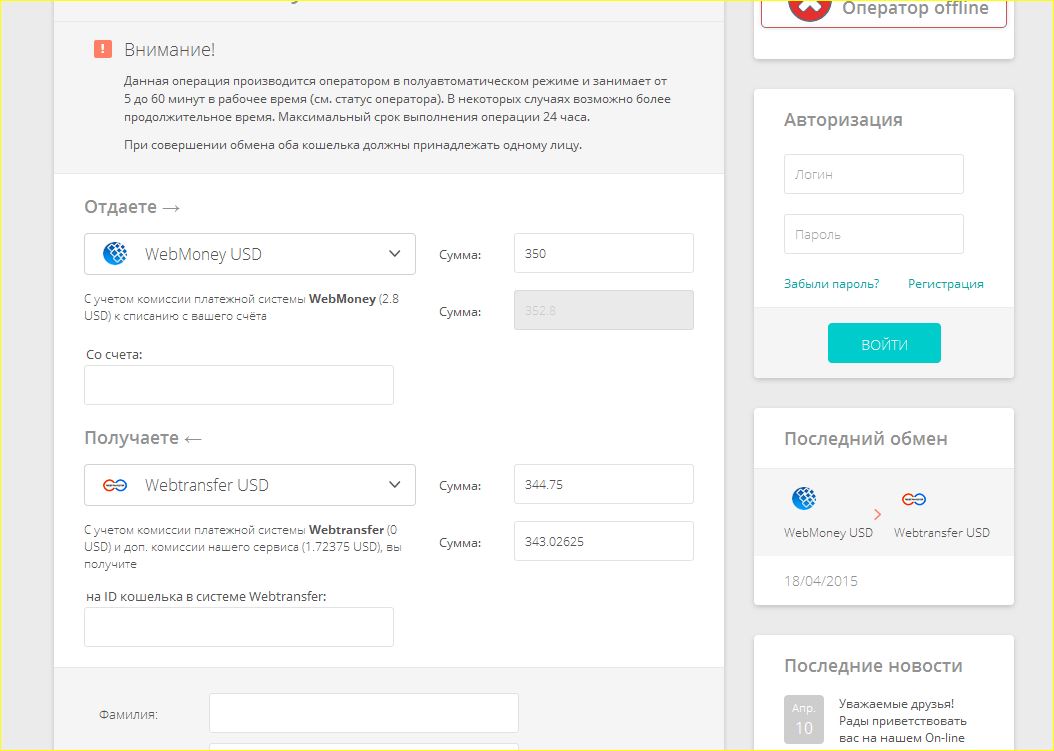1054x751 pixels.
Task: Click the red arrow between exchange currencies
Action: [877, 514]
